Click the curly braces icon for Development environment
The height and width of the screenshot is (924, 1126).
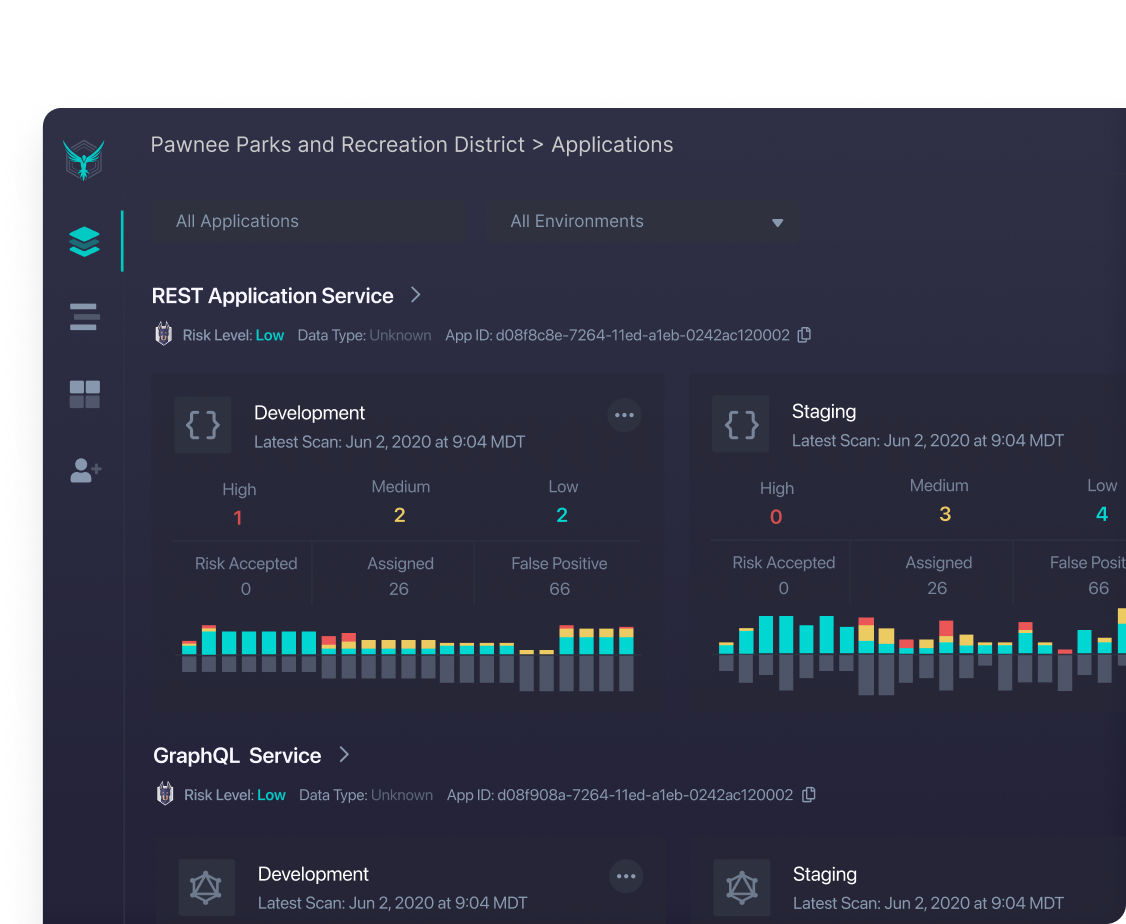click(x=203, y=424)
